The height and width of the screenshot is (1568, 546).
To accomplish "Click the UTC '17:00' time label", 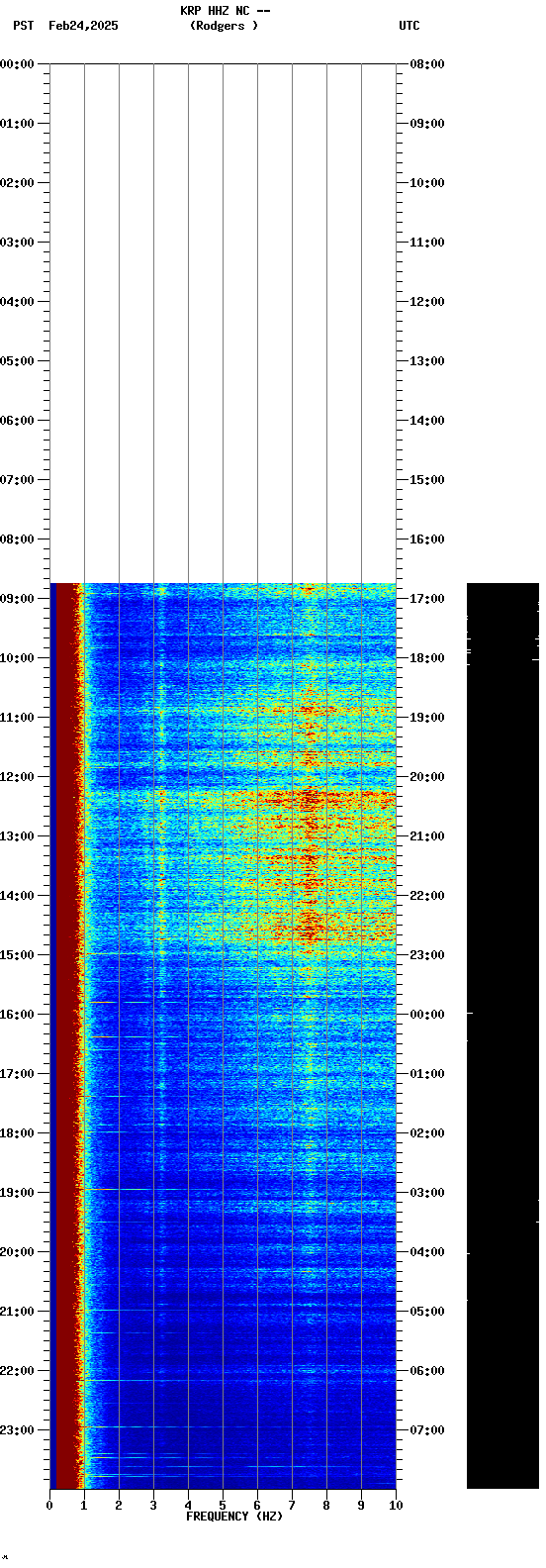I will (x=427, y=599).
